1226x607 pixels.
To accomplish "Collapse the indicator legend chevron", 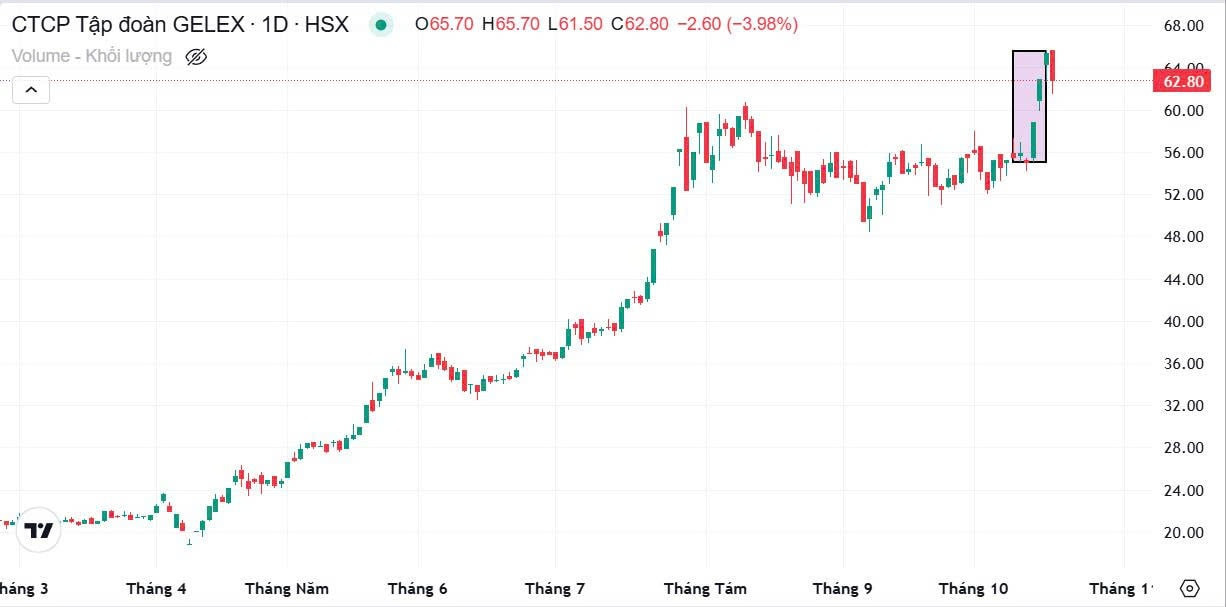I will click(31, 90).
